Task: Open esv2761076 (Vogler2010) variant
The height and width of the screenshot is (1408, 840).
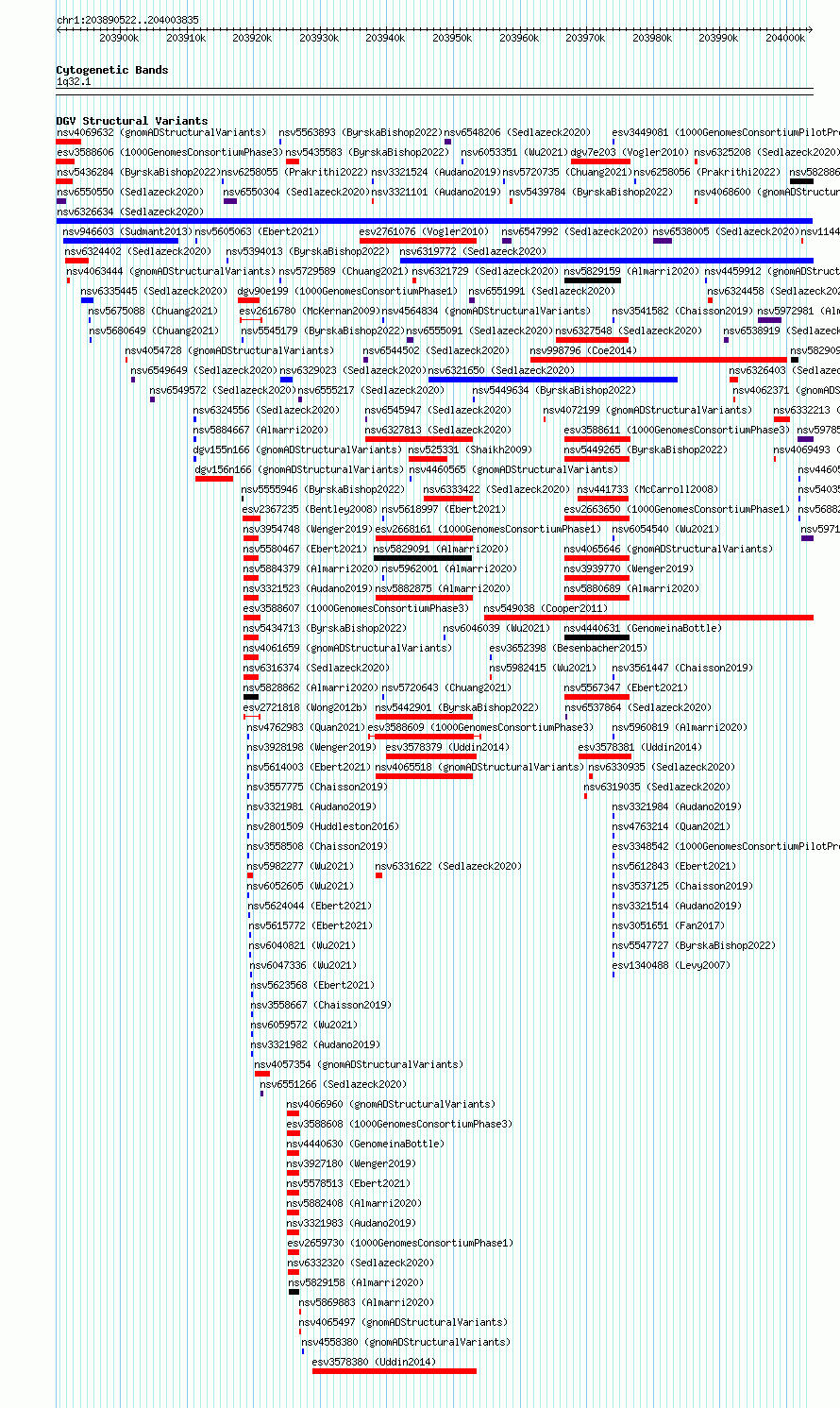Action: pos(424,231)
